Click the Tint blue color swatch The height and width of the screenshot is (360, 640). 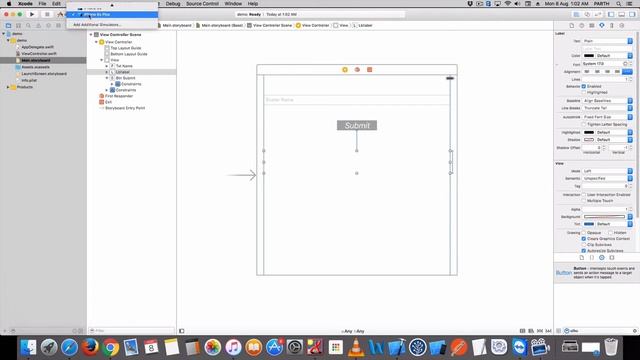(x=589, y=224)
